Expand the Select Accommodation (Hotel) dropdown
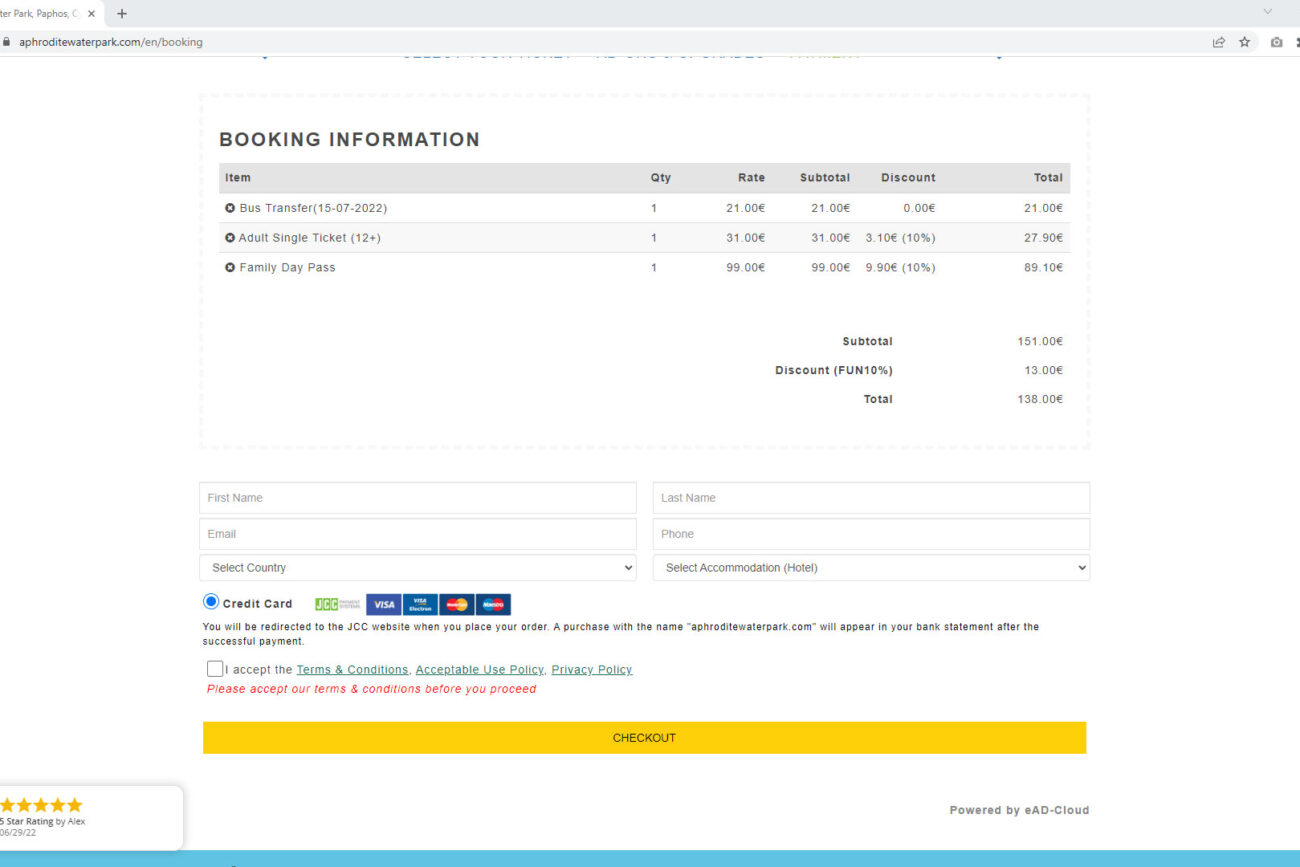 (871, 568)
